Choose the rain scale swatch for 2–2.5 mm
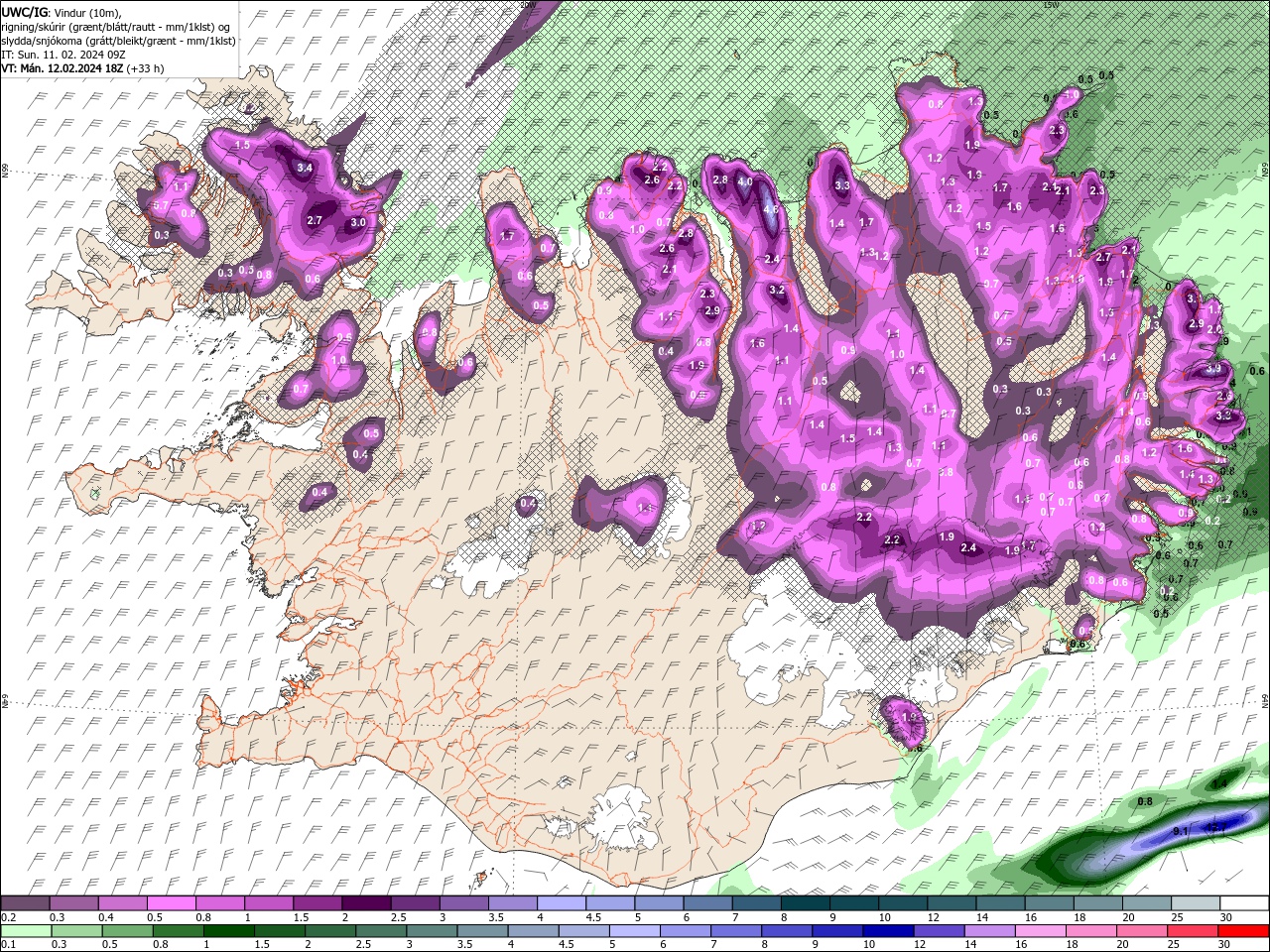This screenshot has width=1270, height=952. point(329,931)
